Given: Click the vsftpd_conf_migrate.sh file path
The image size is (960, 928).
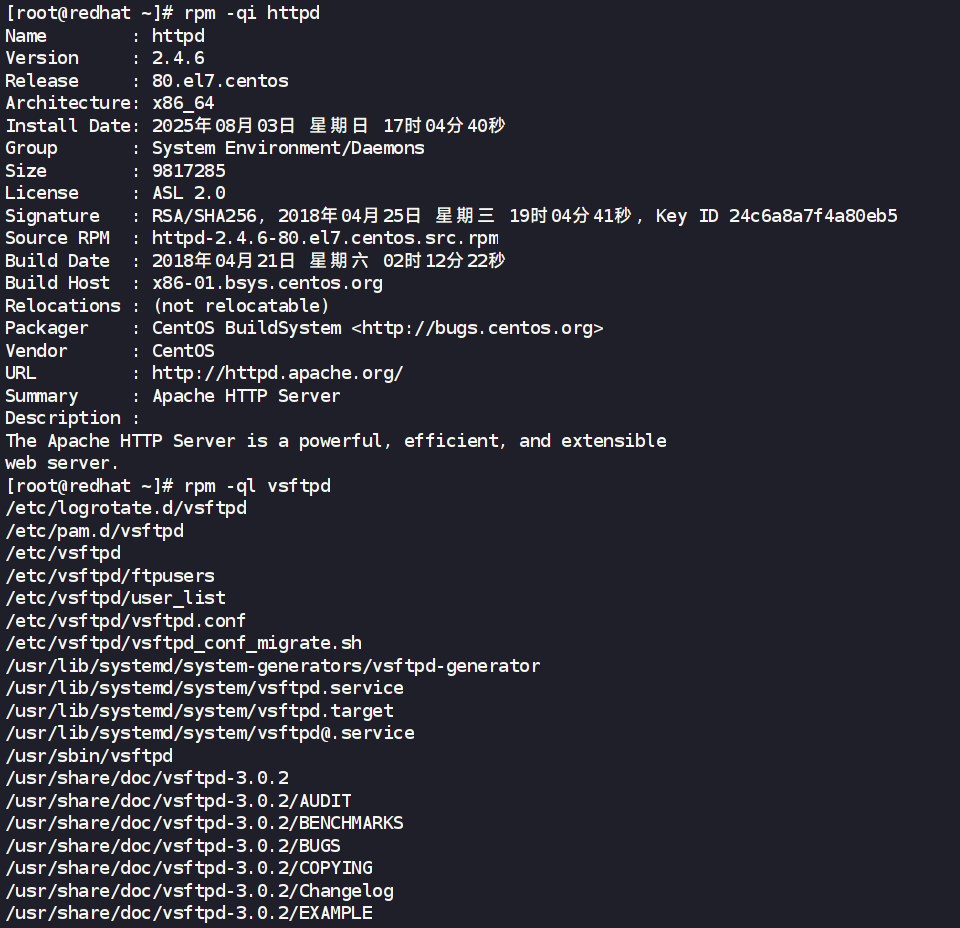Looking at the screenshot, I should 184,643.
